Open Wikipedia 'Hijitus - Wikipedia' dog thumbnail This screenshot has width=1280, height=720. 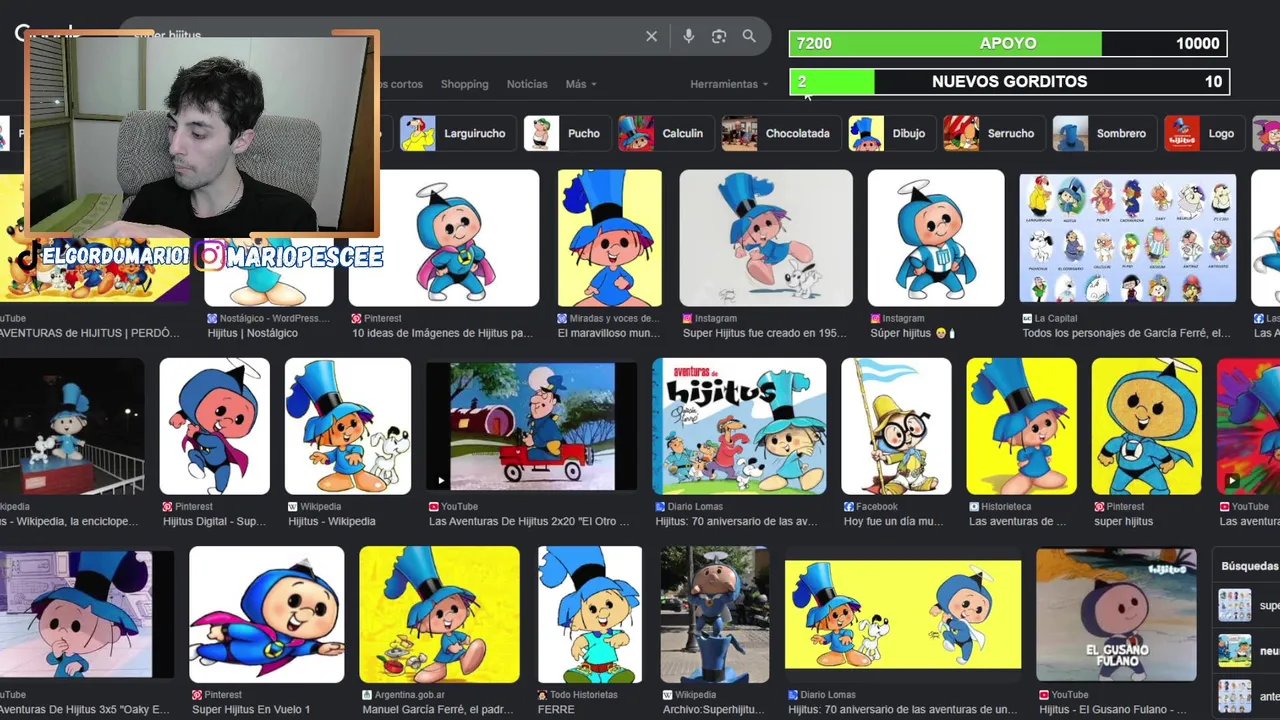coord(347,426)
